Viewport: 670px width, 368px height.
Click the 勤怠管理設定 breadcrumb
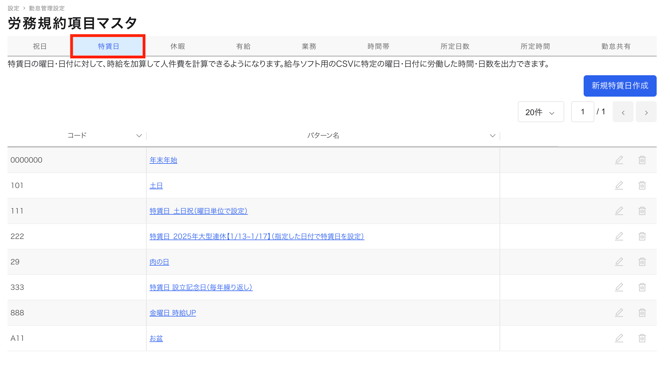(x=47, y=8)
